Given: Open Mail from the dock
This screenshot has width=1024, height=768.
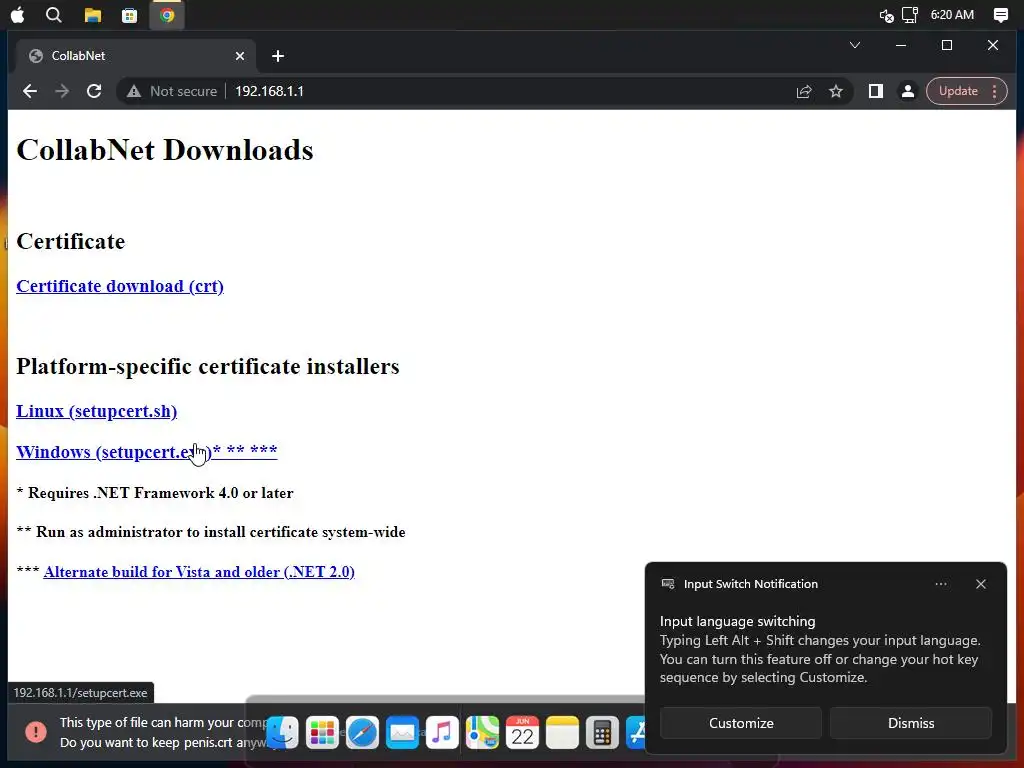Looking at the screenshot, I should 402,732.
